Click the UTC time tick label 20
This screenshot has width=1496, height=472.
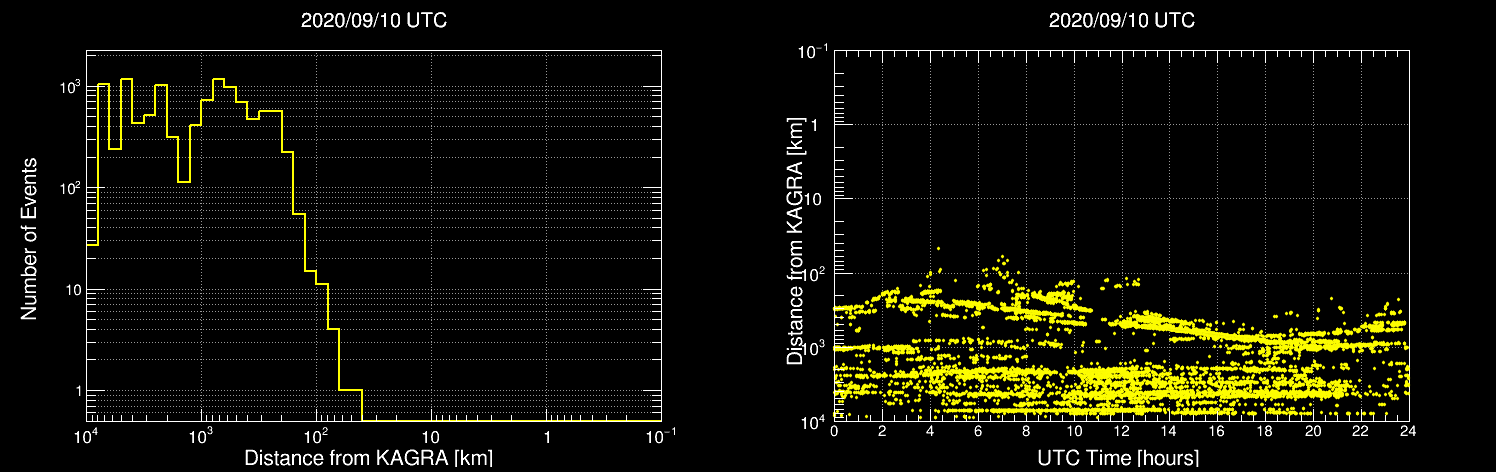click(x=1313, y=431)
